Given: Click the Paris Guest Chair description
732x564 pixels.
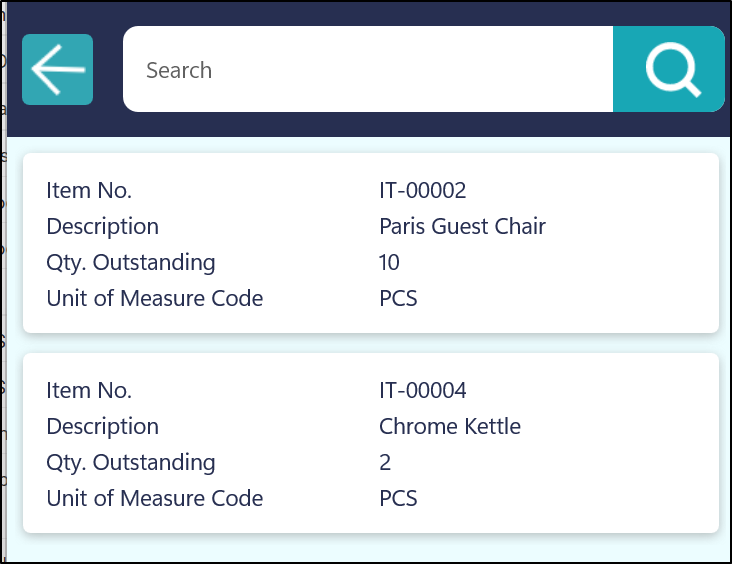Looking at the screenshot, I should coord(462,226).
